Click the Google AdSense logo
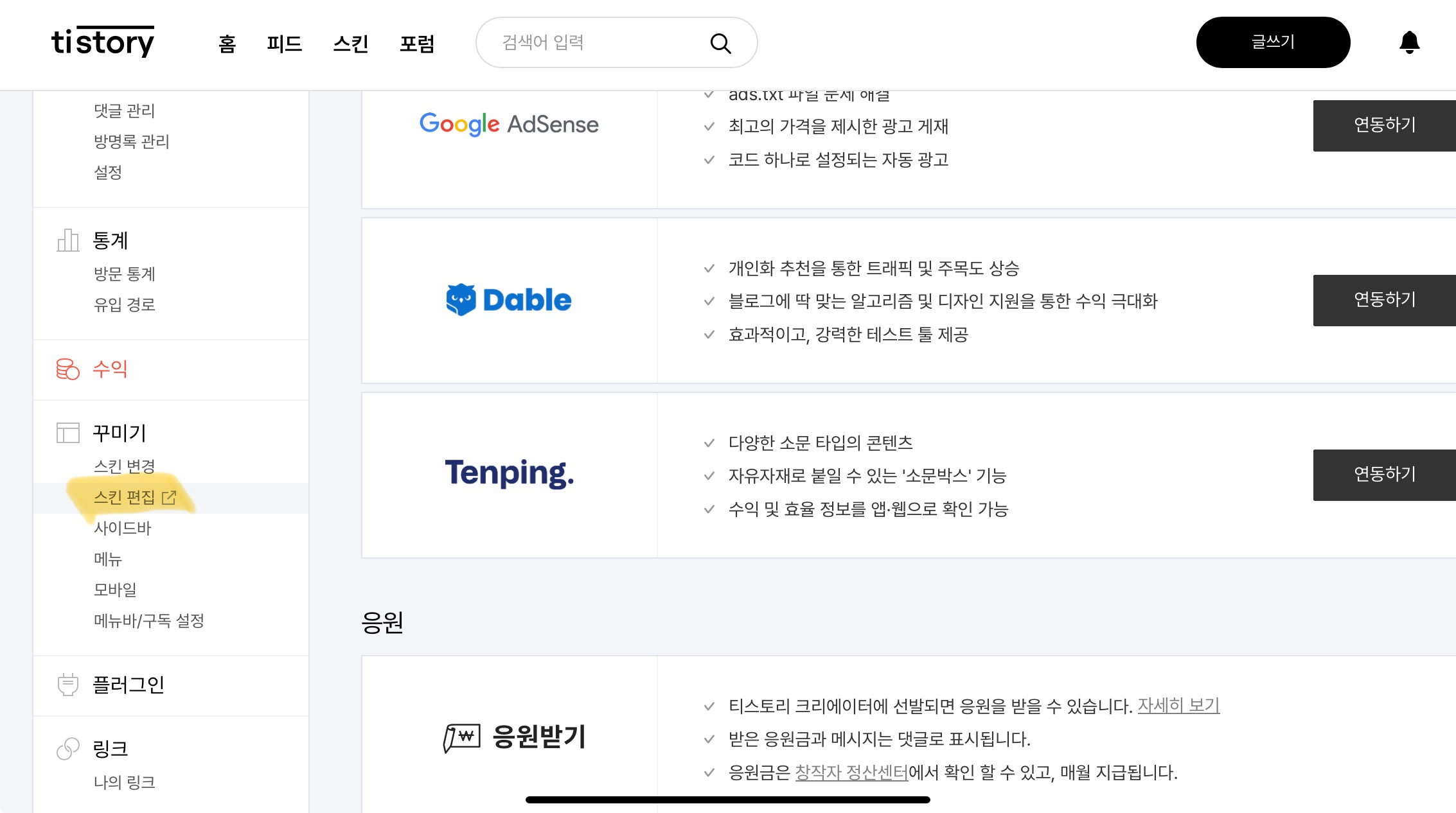Image resolution: width=1456 pixels, height=813 pixels. [509, 124]
